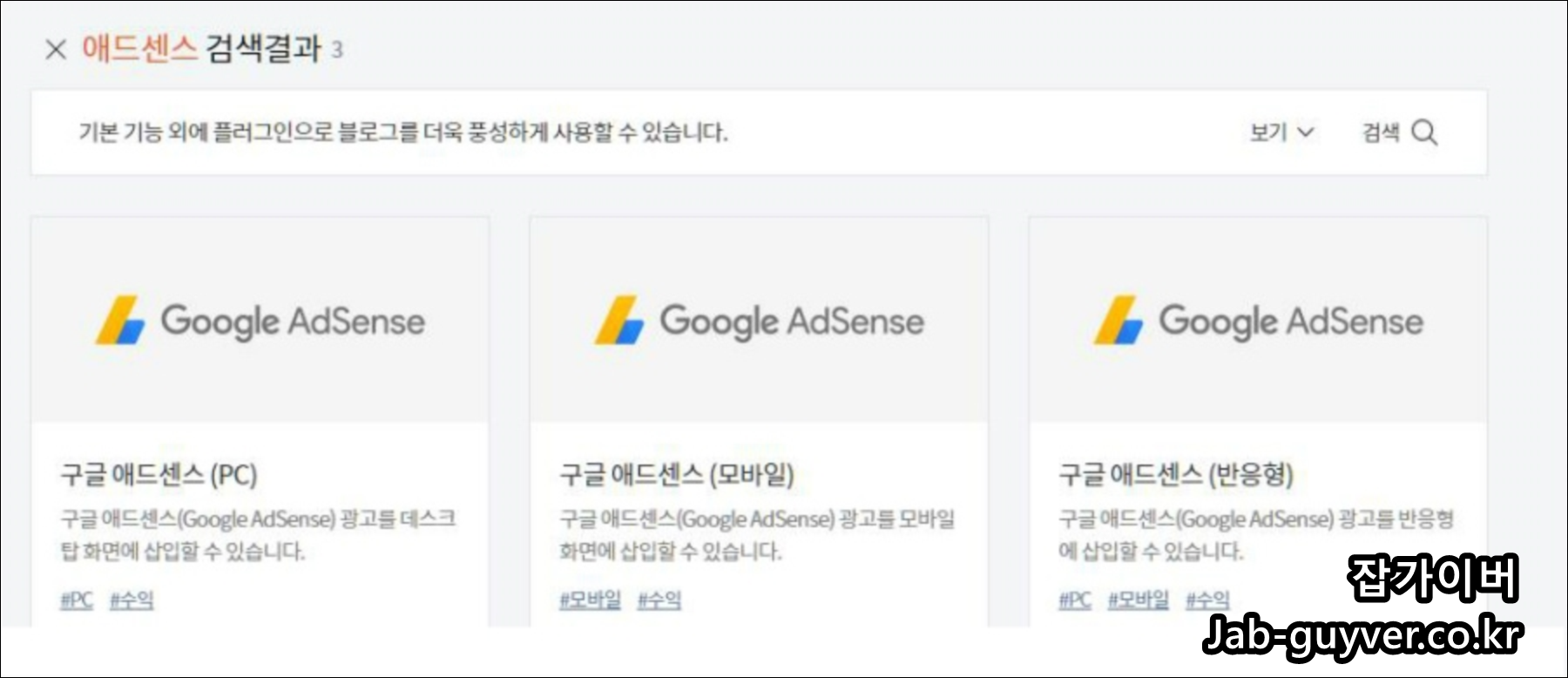Click the #모바일 tag on 반응형 card

click(x=1139, y=600)
